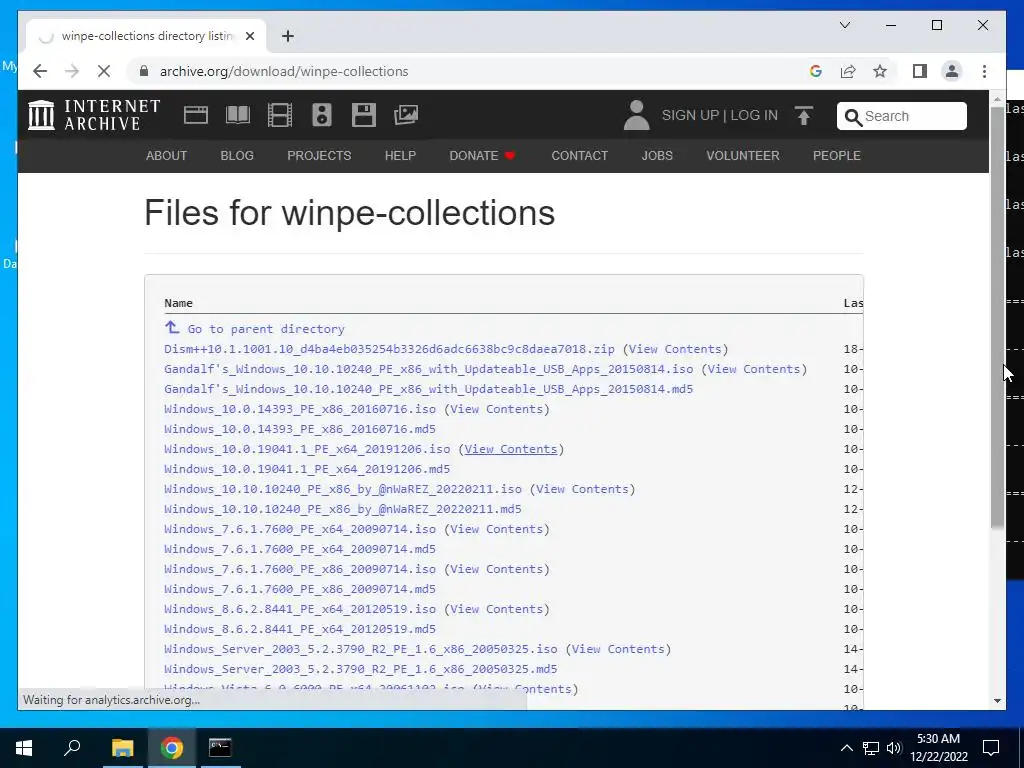This screenshot has width=1024, height=768.
Task: Open the PROJECTS menu item
Action: (x=319, y=155)
